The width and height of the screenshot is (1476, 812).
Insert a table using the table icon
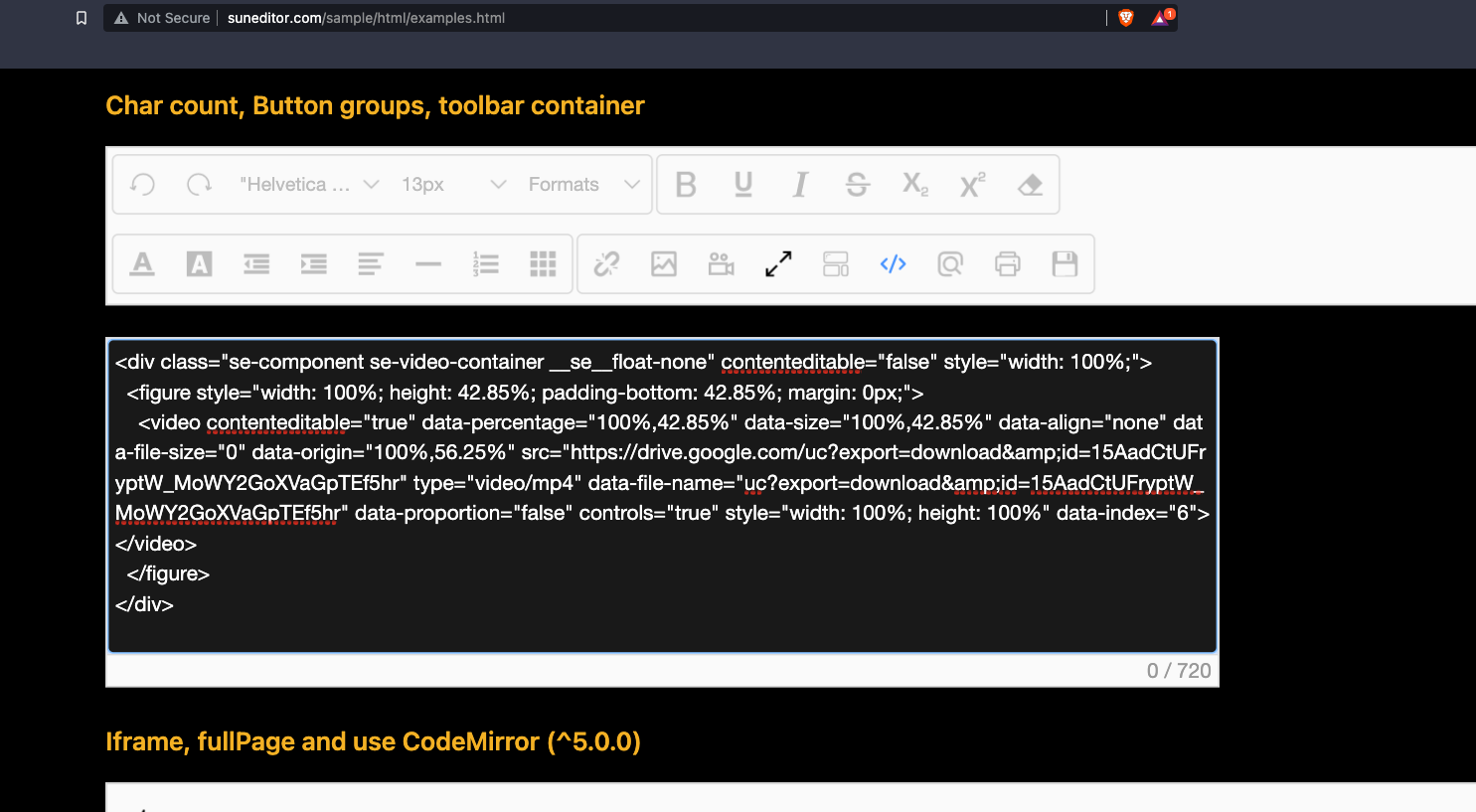tap(543, 263)
